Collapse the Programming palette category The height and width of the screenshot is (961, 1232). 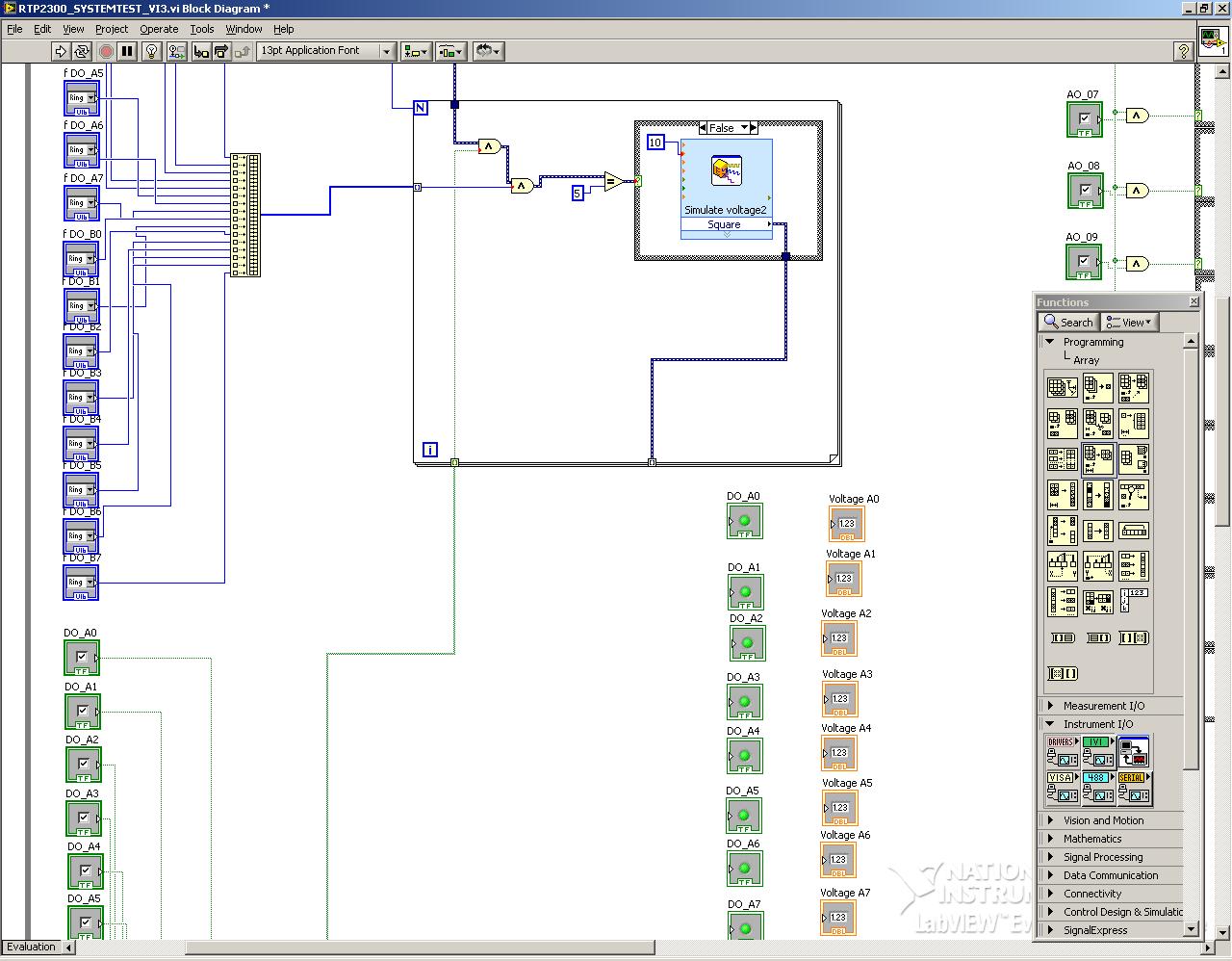[1050, 342]
